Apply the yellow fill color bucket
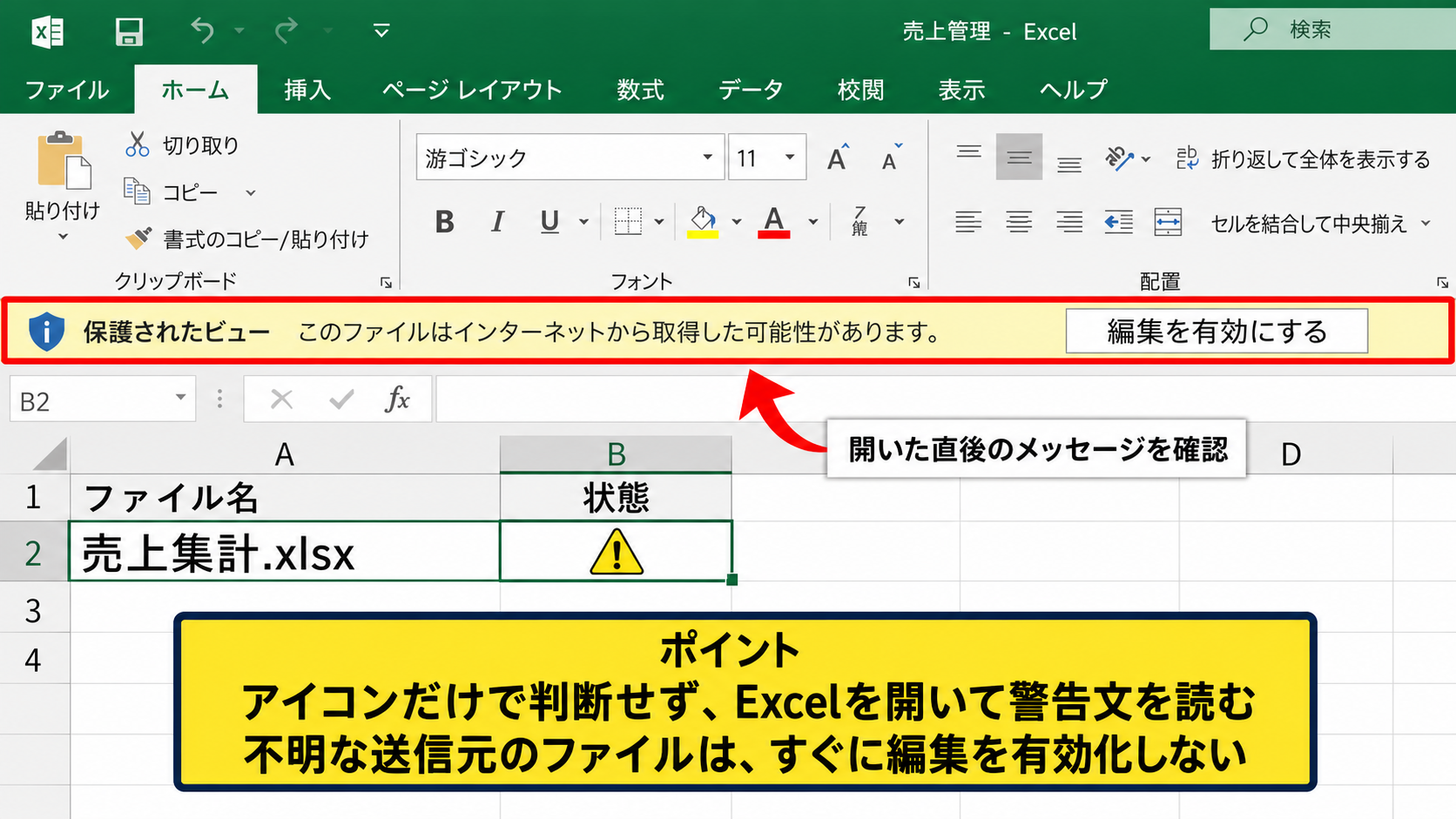 coord(703,222)
